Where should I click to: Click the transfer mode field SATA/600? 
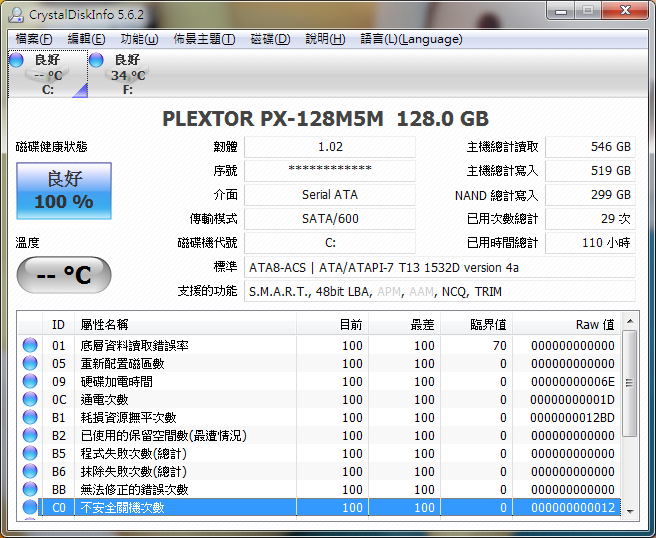point(330,219)
